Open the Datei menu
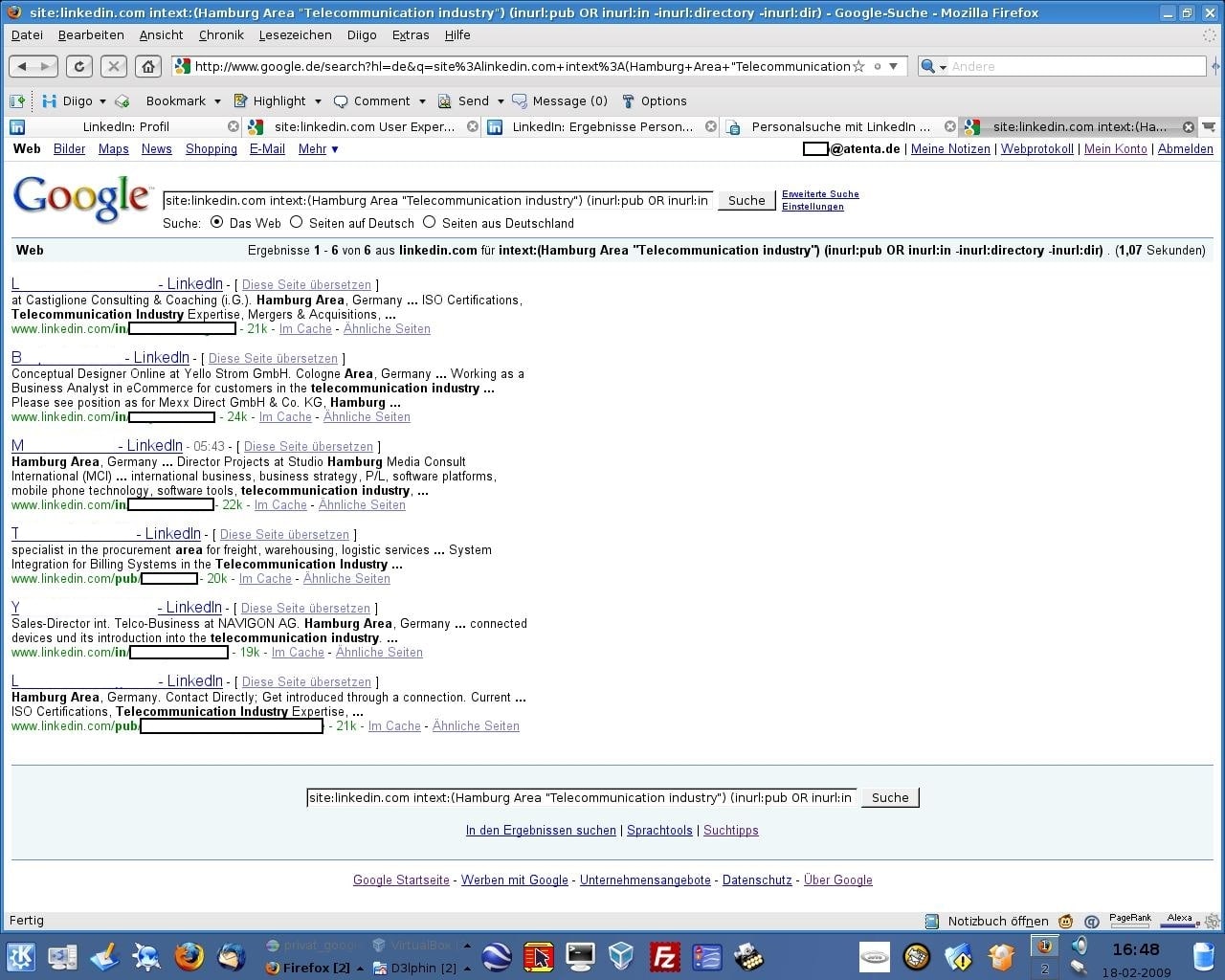 tap(27, 34)
